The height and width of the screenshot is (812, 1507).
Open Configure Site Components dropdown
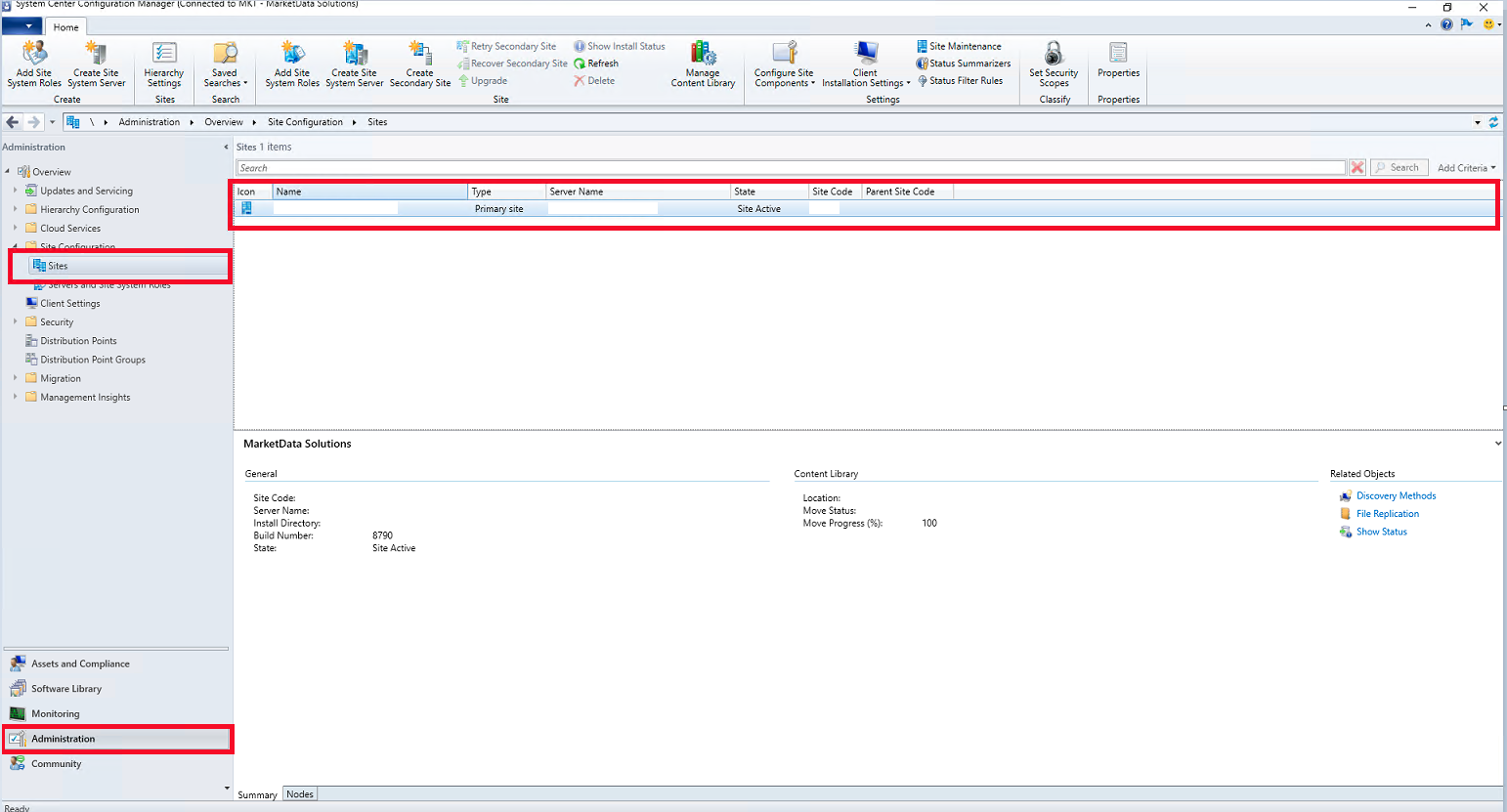tap(784, 64)
